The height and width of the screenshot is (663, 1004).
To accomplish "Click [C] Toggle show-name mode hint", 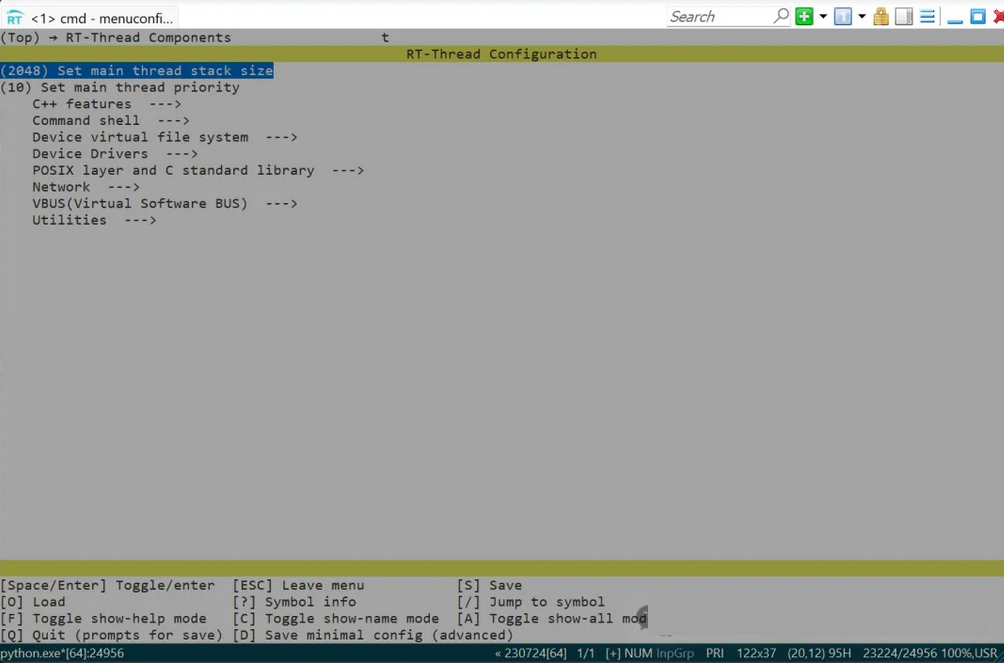I will 336,618.
